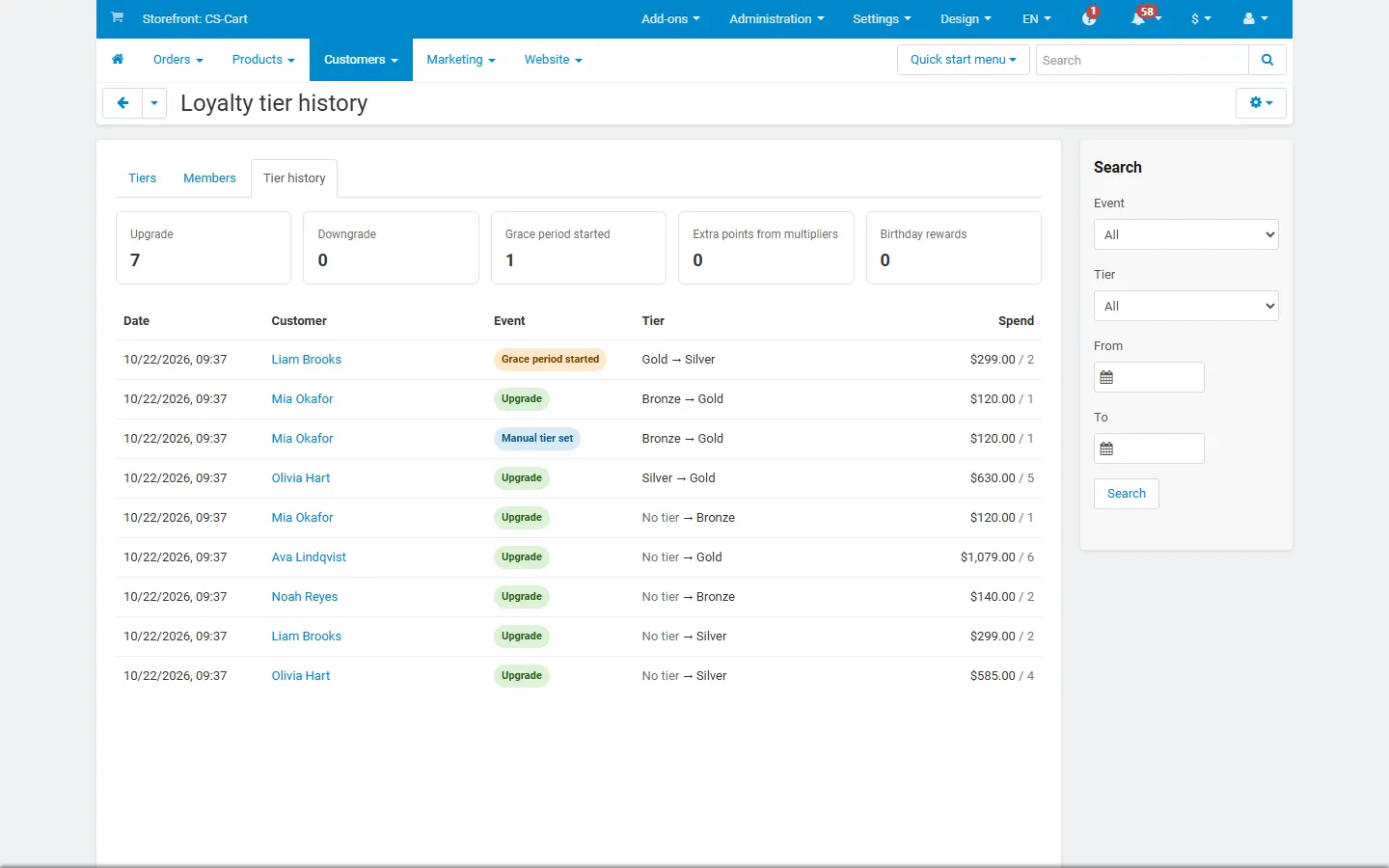Screen dimensions: 1389x868
Task: Go to the home dashboard icon
Action: pyautogui.click(x=118, y=60)
